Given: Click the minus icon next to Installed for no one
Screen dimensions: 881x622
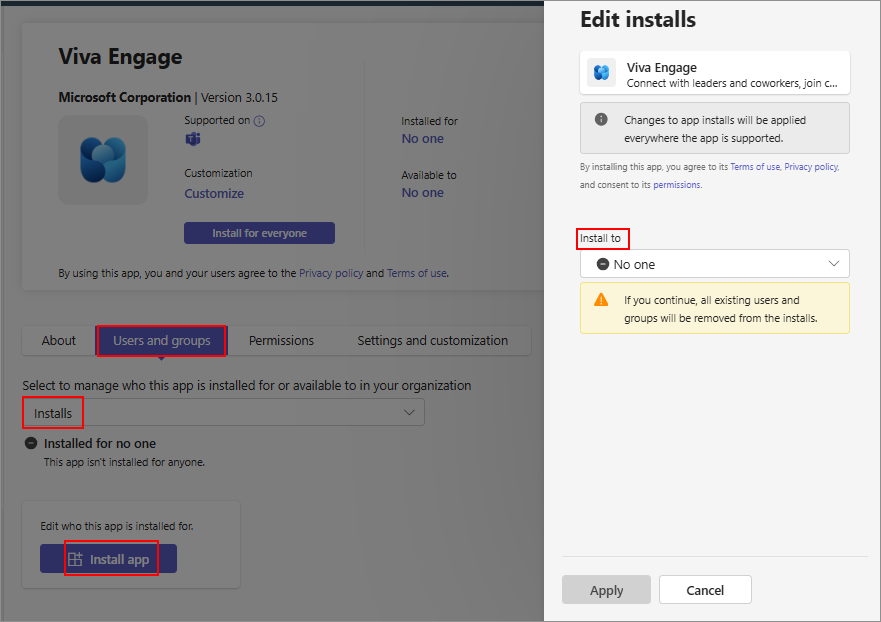Looking at the screenshot, I should (x=31, y=443).
